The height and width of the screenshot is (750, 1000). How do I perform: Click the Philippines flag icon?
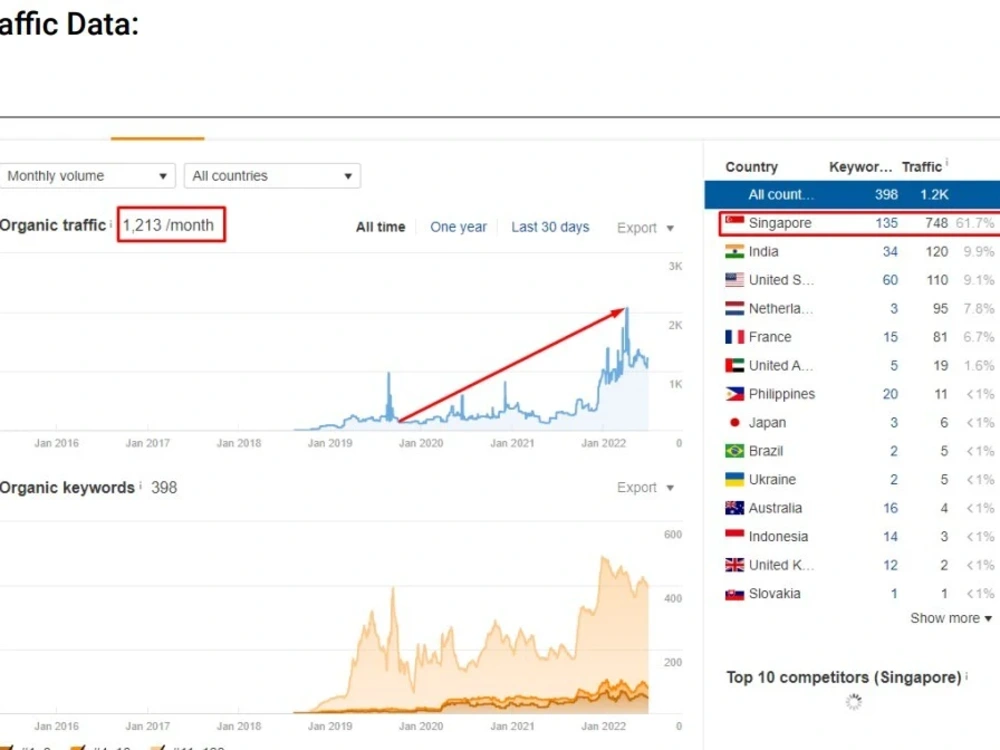click(x=735, y=393)
